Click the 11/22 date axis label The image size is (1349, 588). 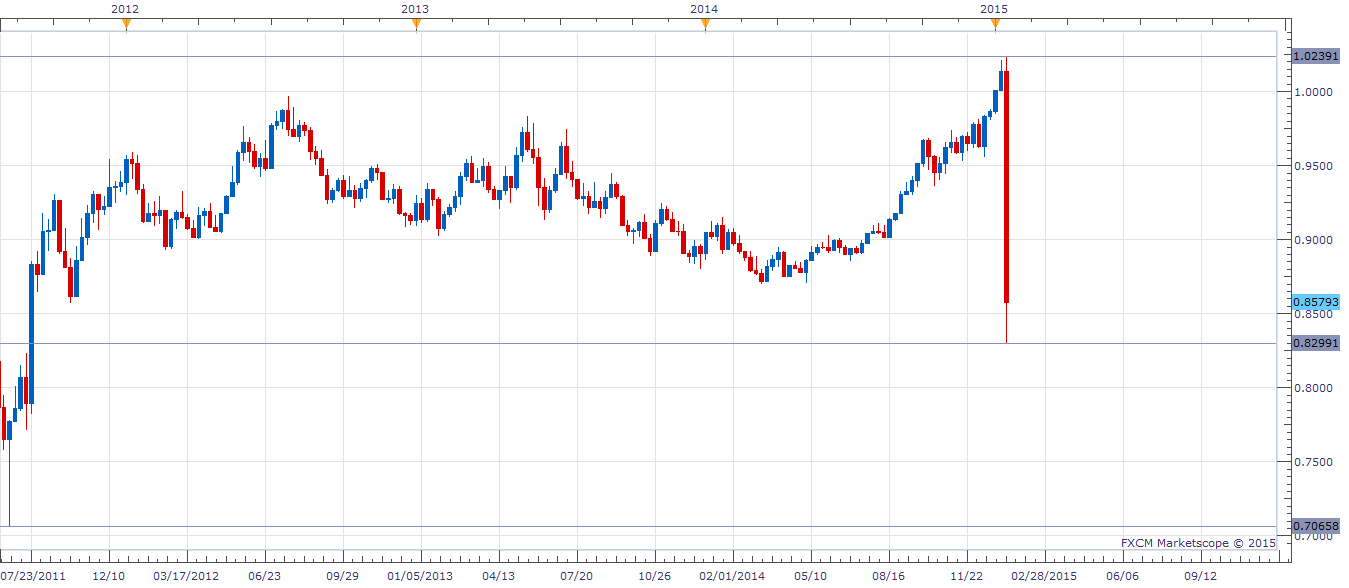967,576
